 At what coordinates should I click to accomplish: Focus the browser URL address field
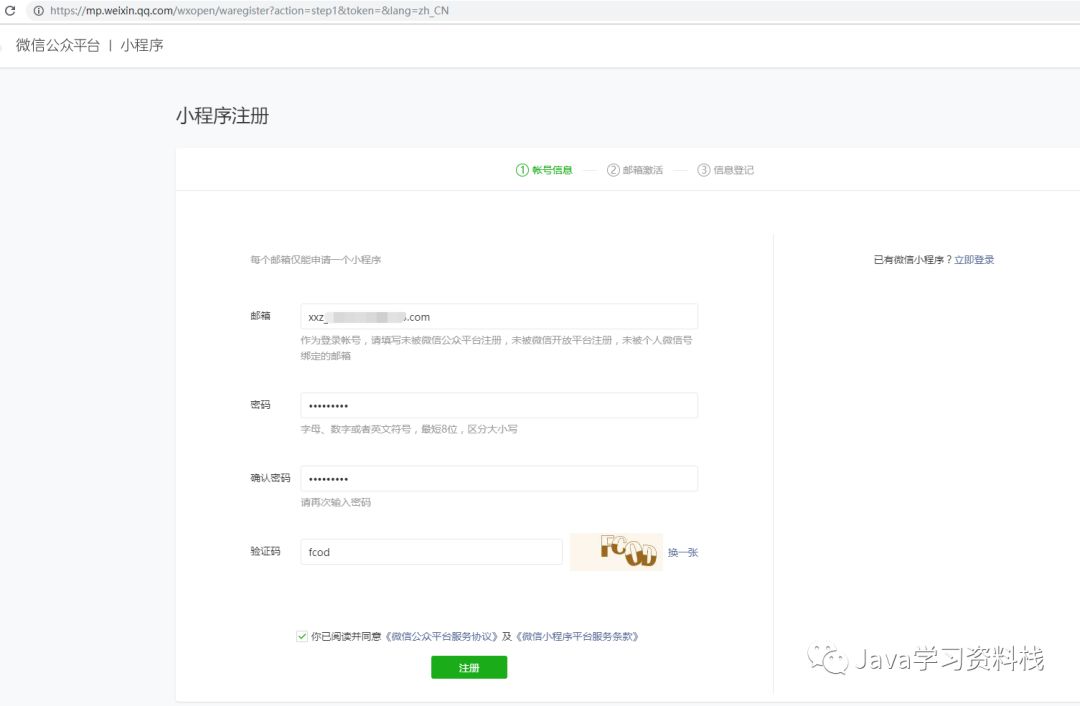(551, 10)
